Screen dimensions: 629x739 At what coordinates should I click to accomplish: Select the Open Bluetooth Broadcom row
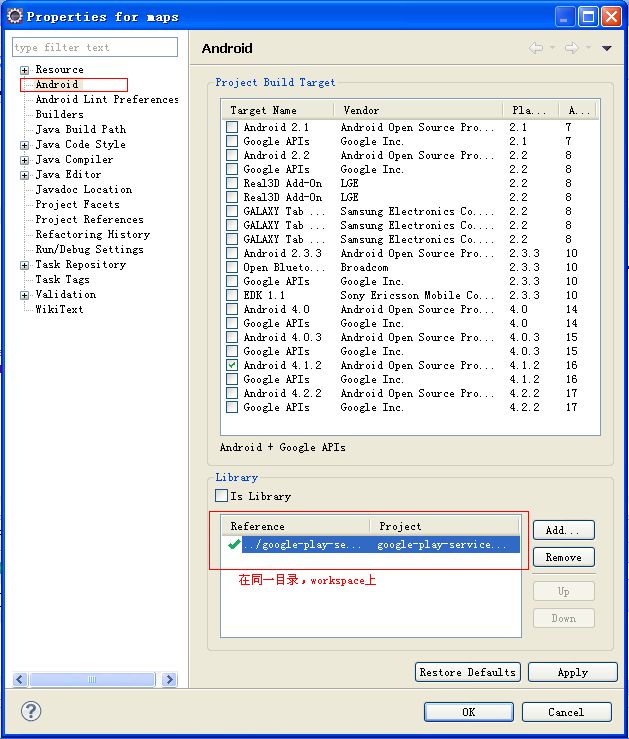pos(410,267)
